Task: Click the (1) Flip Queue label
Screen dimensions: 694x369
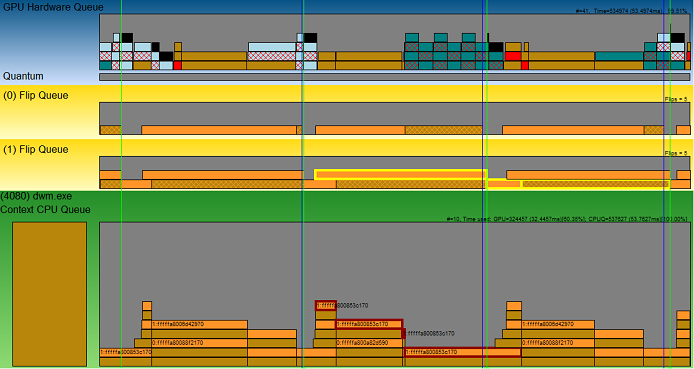Action: (36, 150)
